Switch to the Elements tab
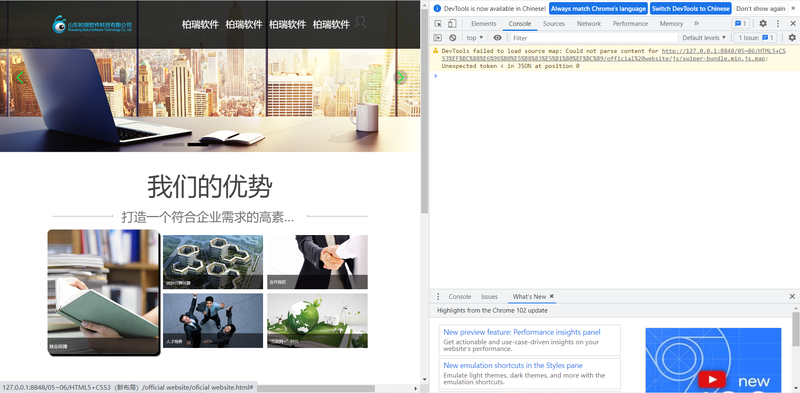This screenshot has height=393, width=800. [x=484, y=23]
